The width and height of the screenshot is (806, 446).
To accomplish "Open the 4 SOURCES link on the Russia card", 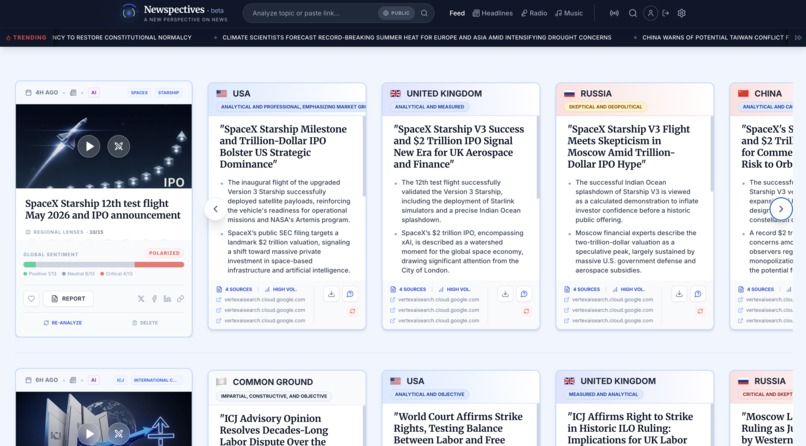I will click(x=582, y=289).
